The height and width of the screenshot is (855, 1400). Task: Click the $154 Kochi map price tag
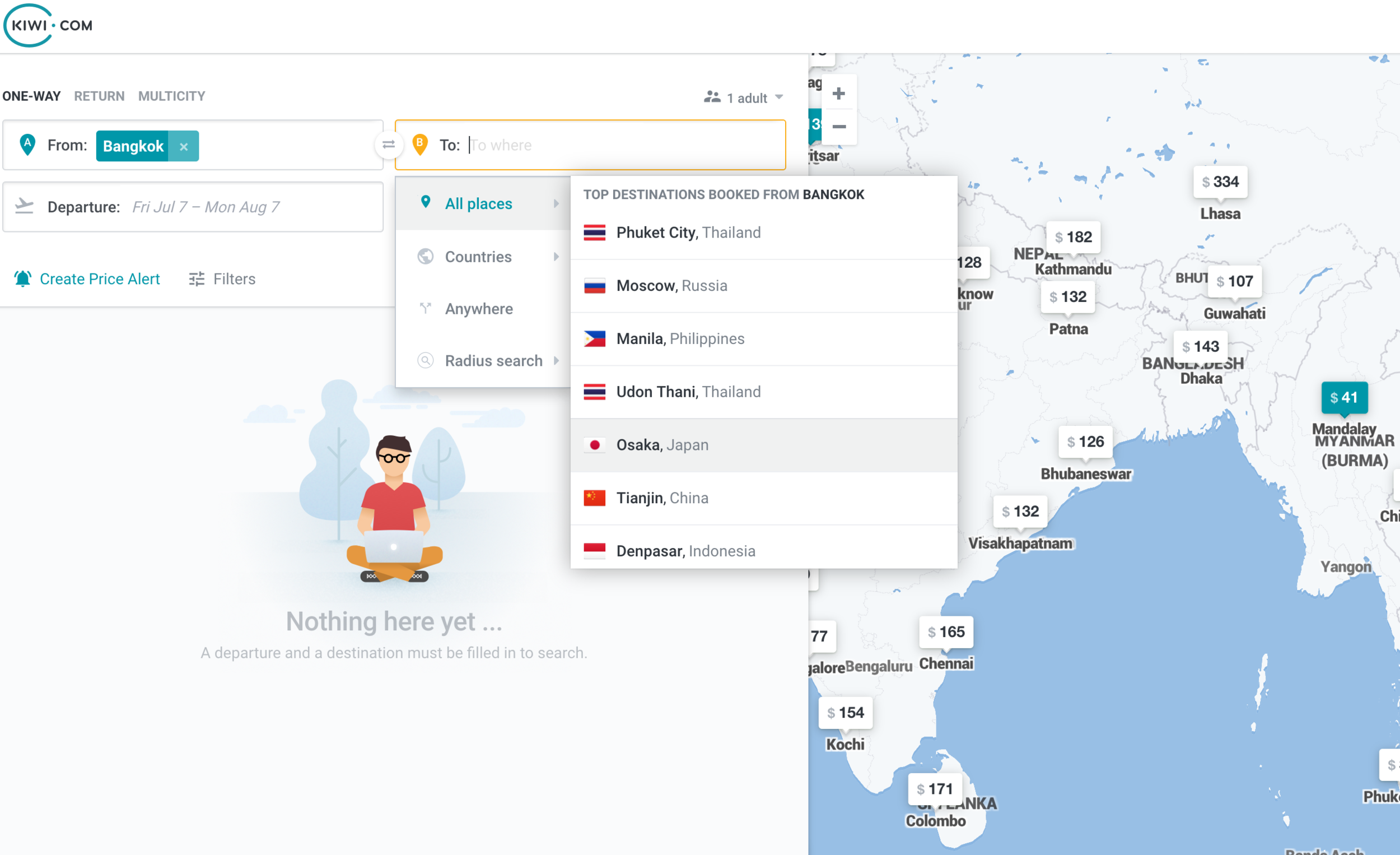846,712
